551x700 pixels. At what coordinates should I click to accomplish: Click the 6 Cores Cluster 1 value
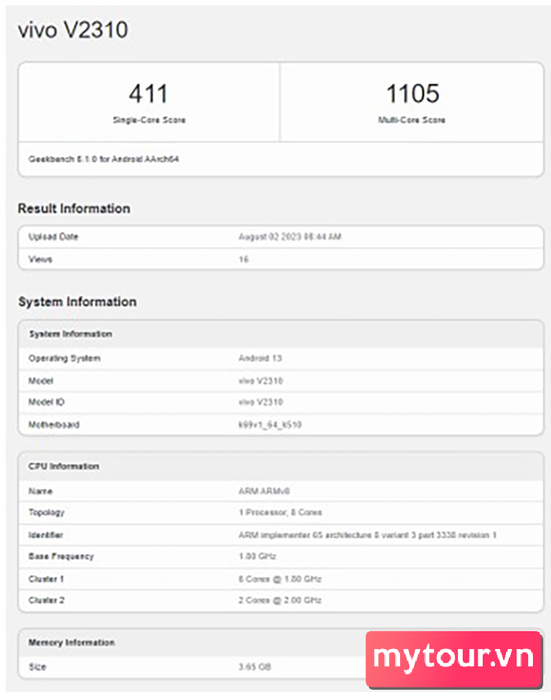(280, 579)
